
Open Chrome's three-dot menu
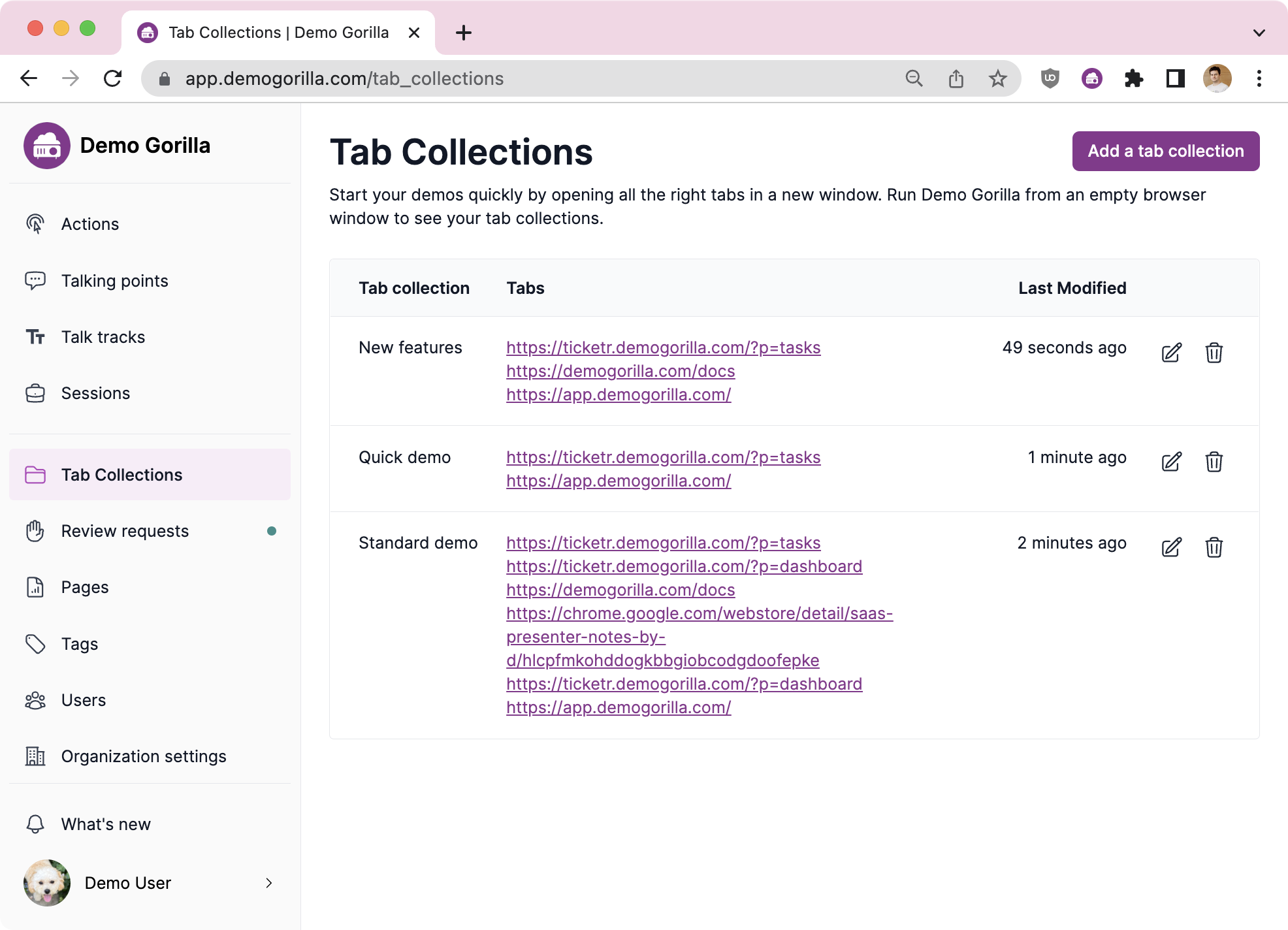[1257, 78]
